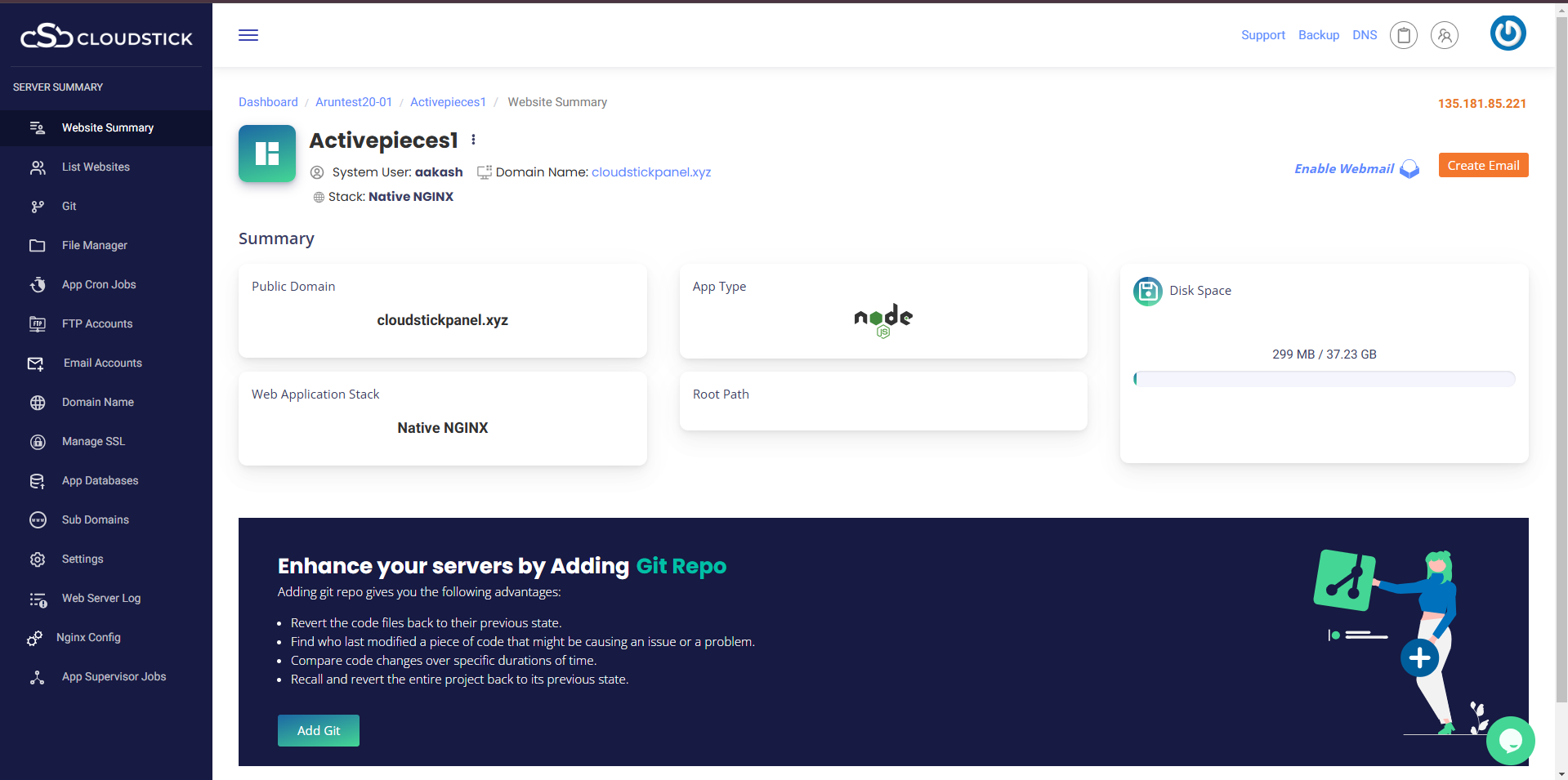Click the hamburger menu icon
1568x780 pixels.
click(x=248, y=35)
